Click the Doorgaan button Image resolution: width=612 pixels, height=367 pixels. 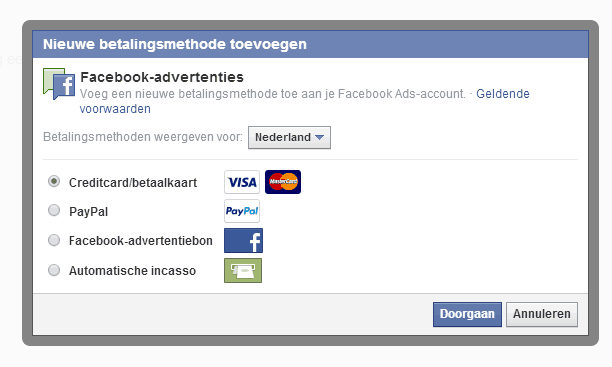click(467, 314)
